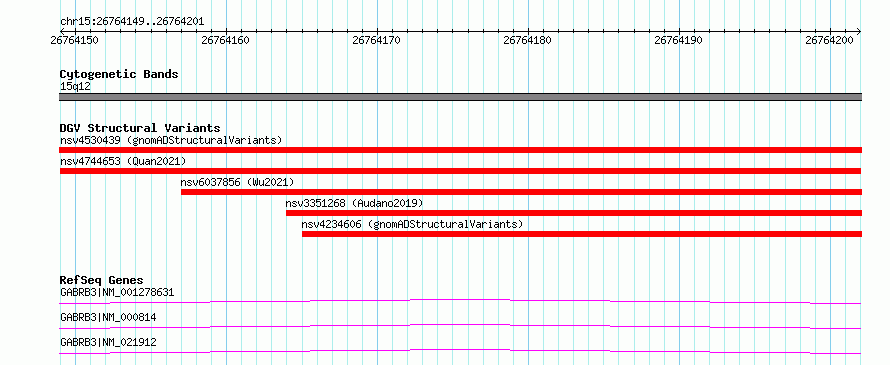
Task: Select the magenta line of GABRB3|NM_000814
Action: 460,326
